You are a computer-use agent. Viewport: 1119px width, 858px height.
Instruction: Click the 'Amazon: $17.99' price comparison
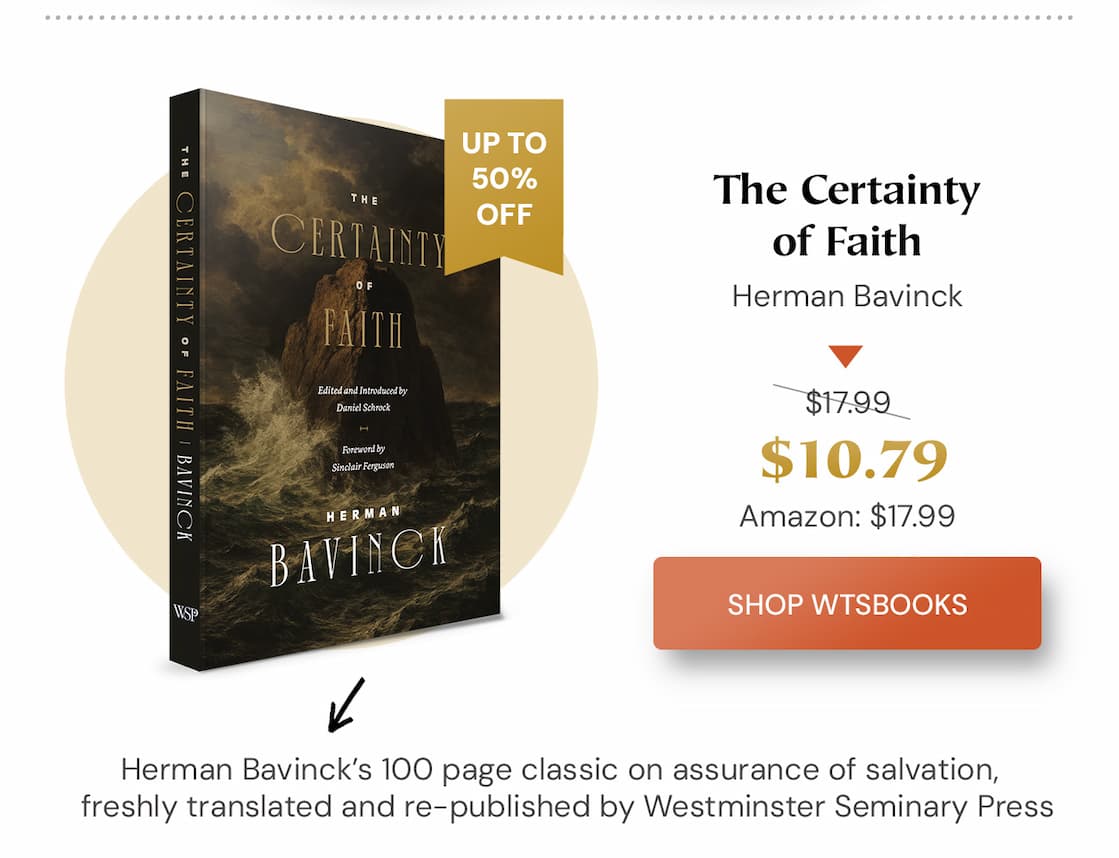click(847, 516)
